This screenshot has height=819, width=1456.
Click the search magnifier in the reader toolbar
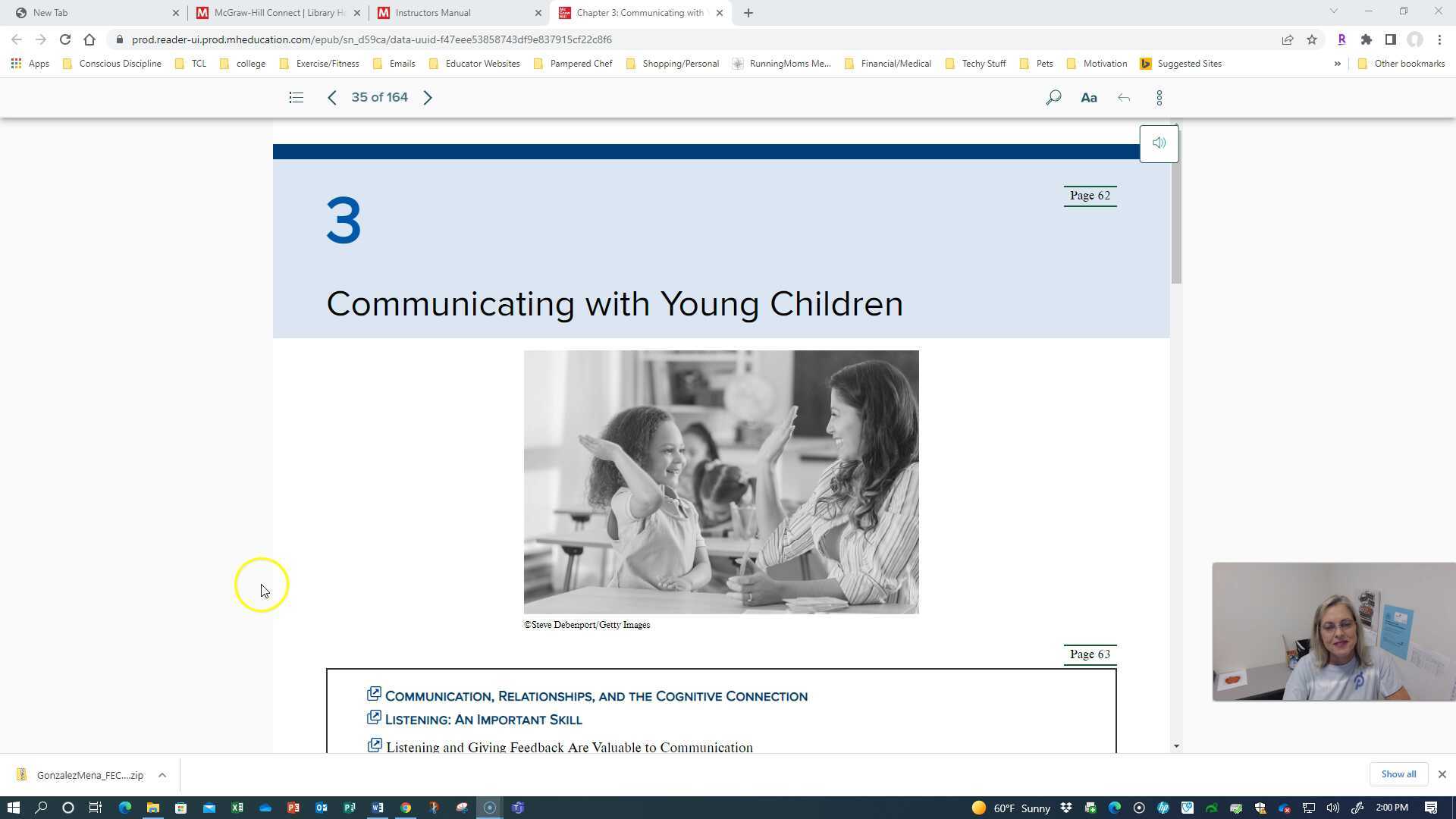click(x=1053, y=97)
